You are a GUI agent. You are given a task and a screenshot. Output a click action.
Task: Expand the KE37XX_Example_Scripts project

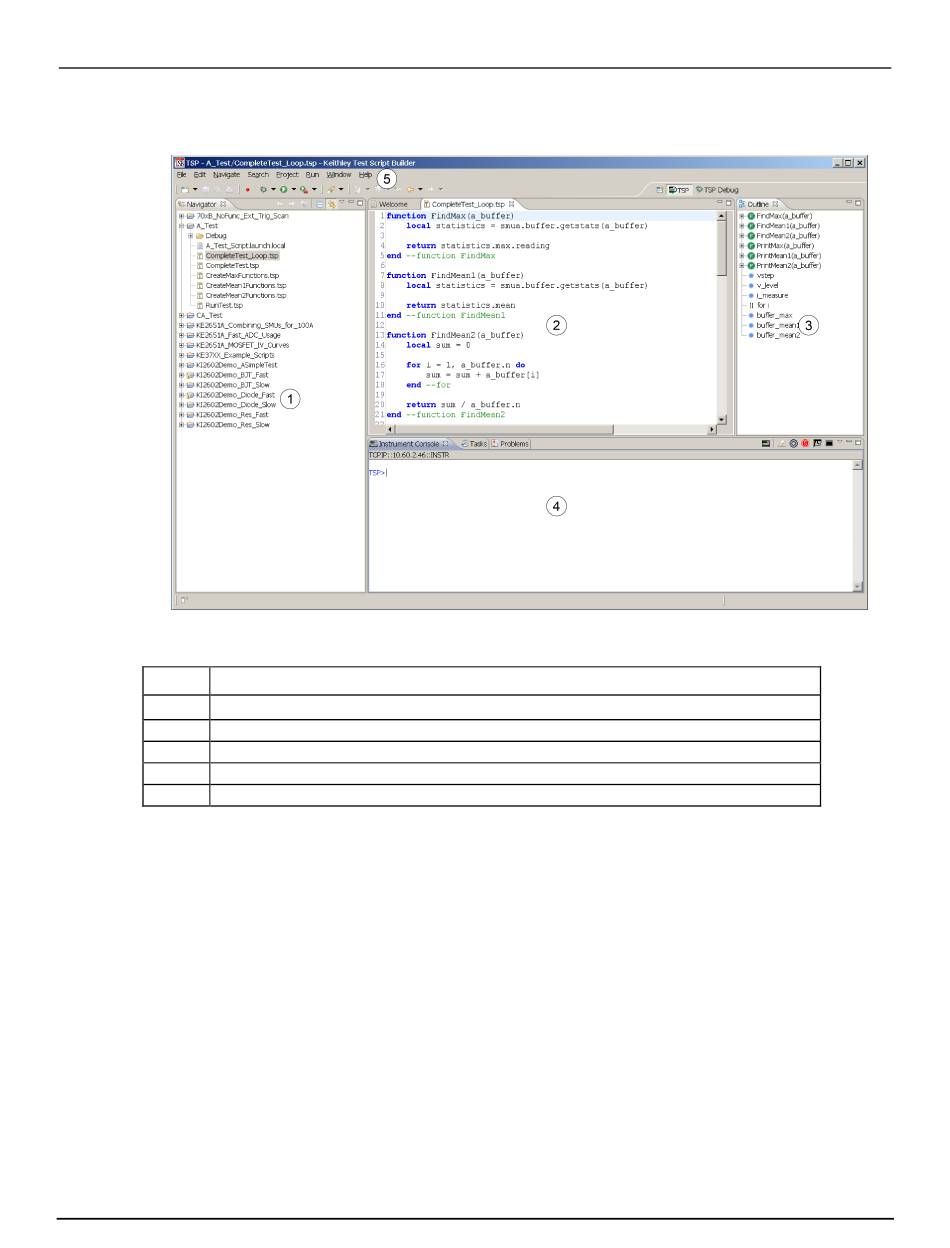click(181, 355)
